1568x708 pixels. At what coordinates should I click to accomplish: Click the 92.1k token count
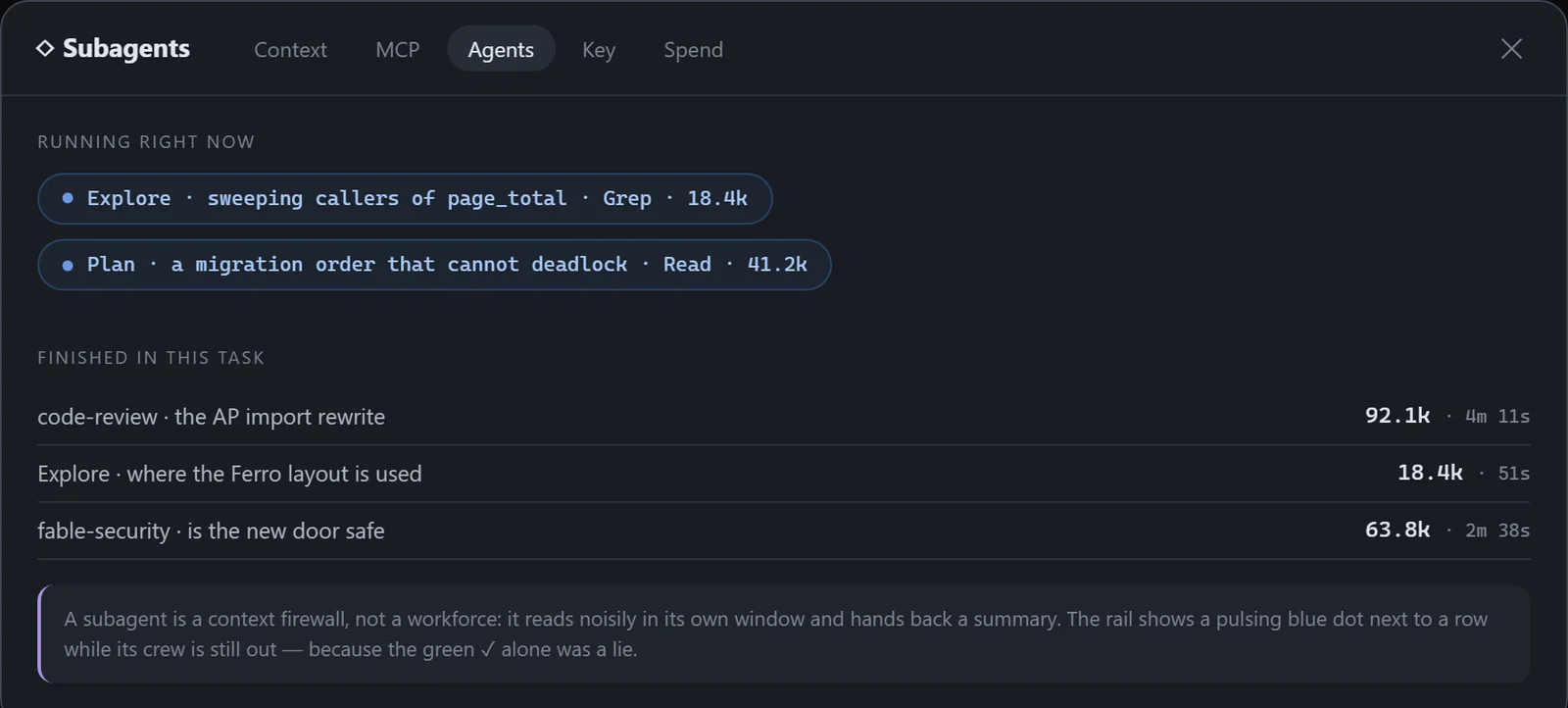click(x=1397, y=416)
